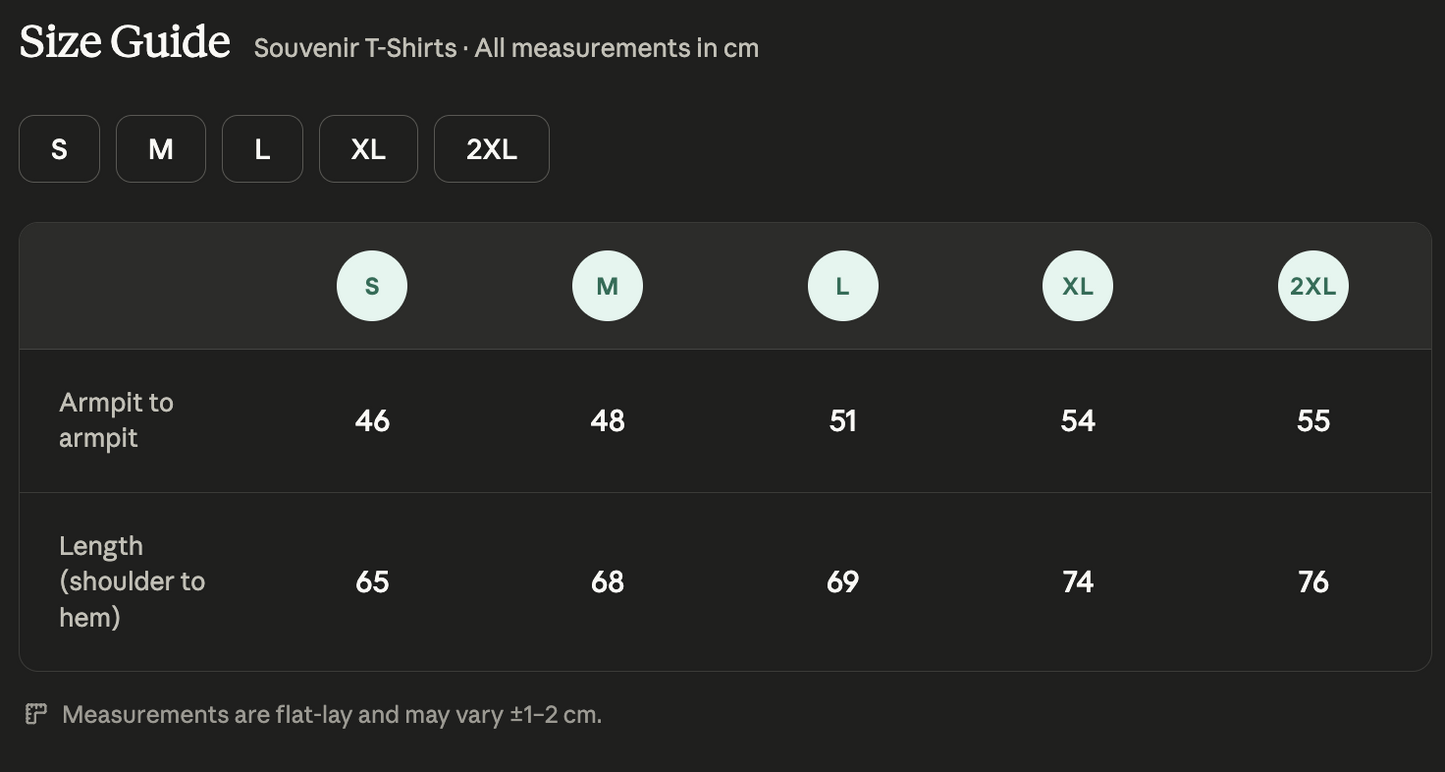Click the Length (shoulder to hem) label

click(132, 581)
